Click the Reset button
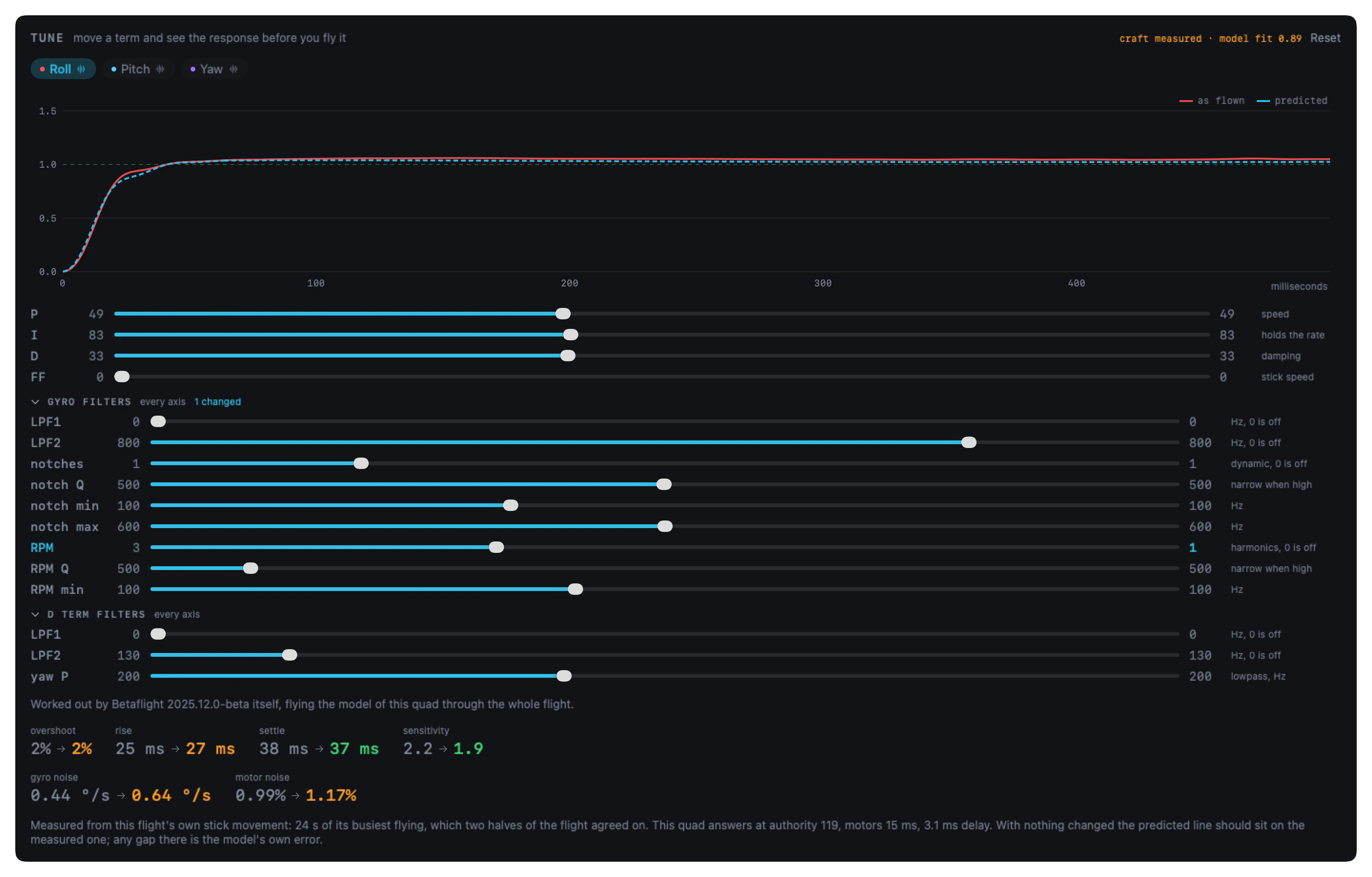This screenshot has height=877, width=1372. (1325, 38)
